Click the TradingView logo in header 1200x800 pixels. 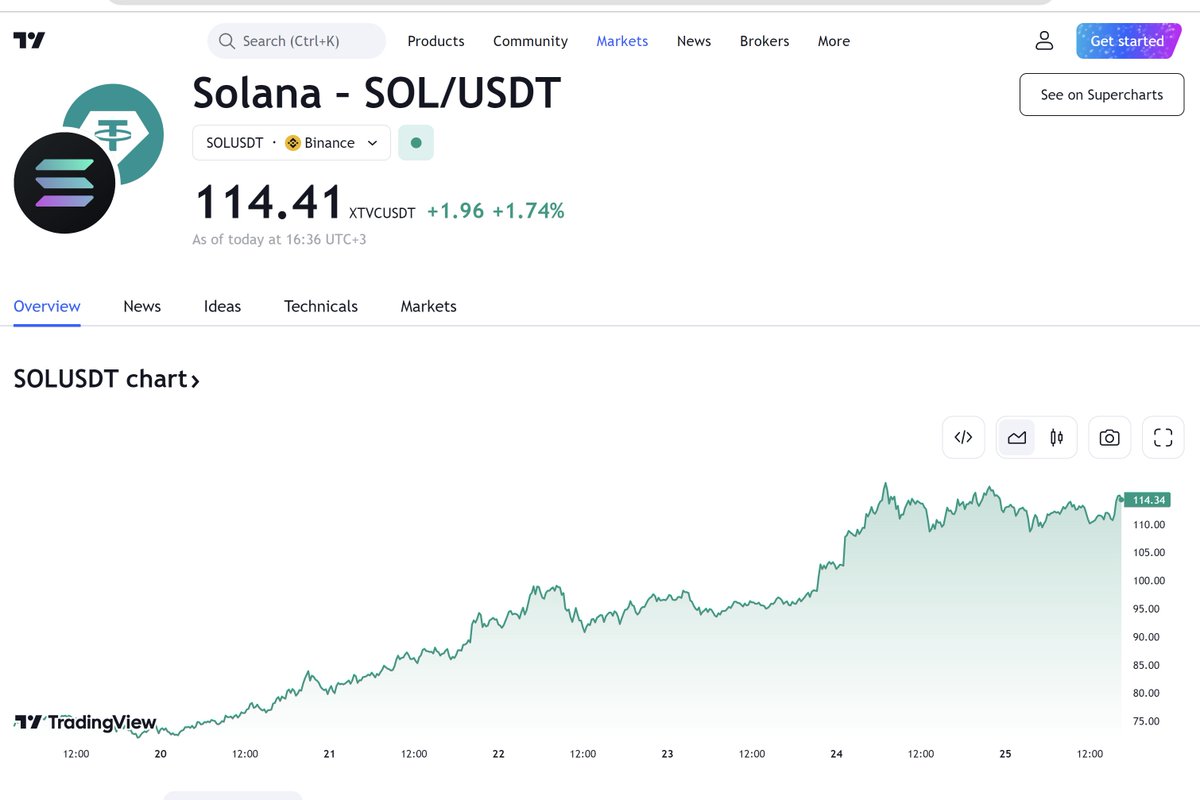click(x=29, y=41)
